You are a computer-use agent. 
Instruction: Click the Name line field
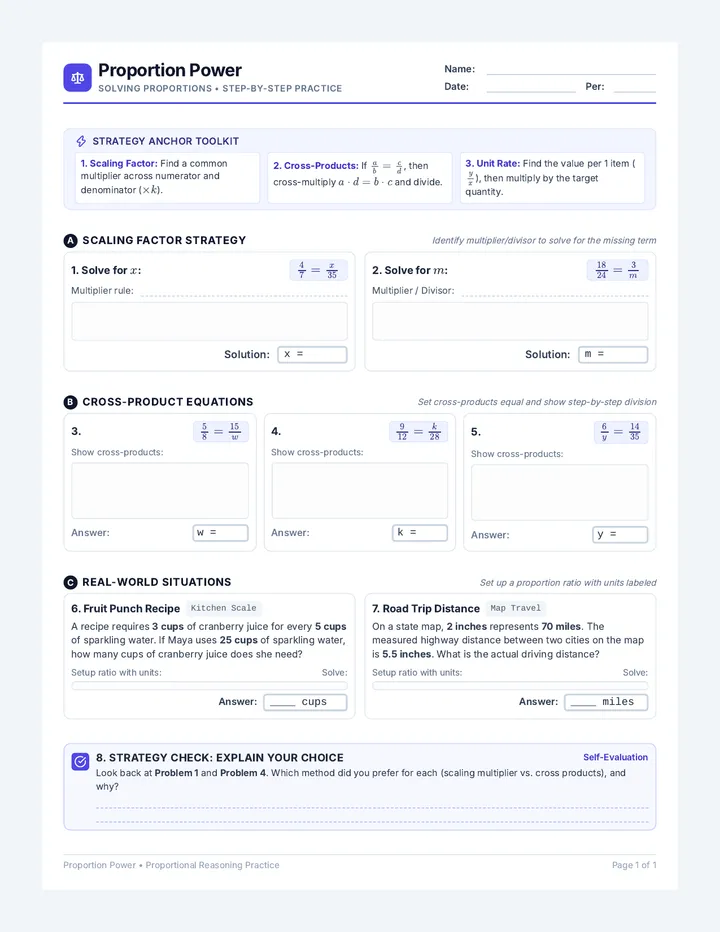[571, 70]
